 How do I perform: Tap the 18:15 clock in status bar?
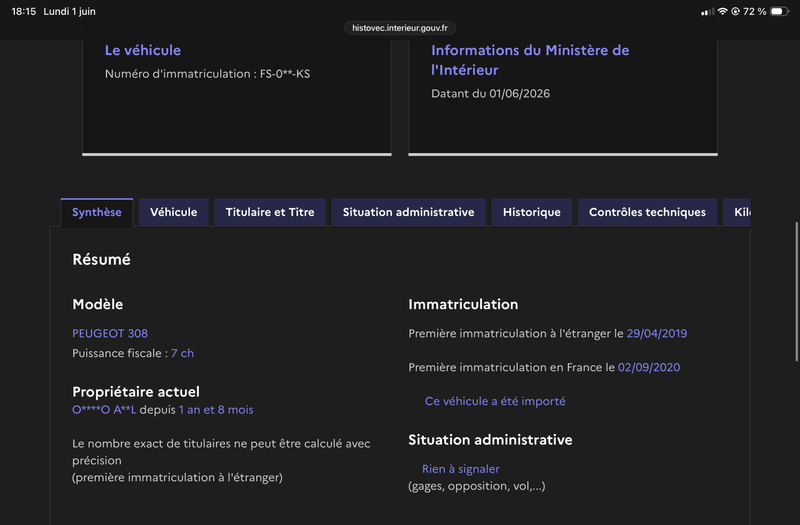click(23, 11)
